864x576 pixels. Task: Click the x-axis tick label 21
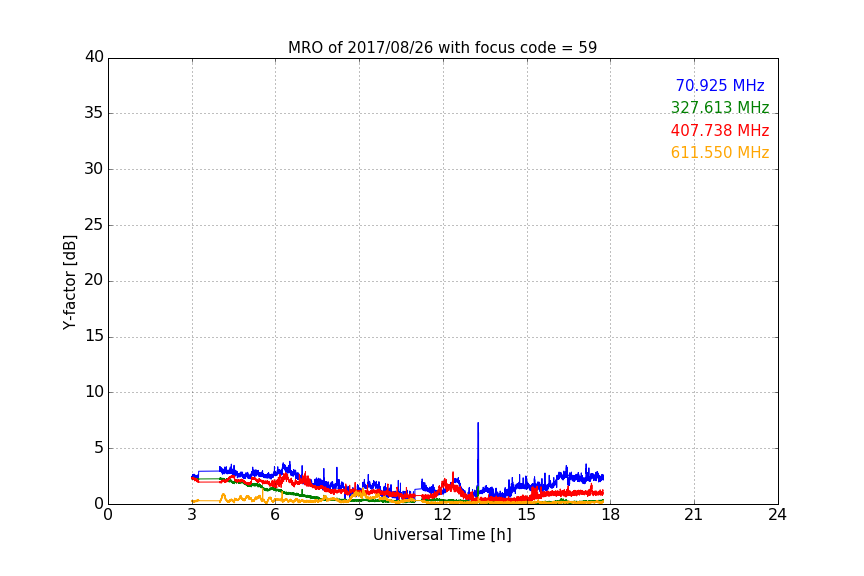tap(694, 515)
